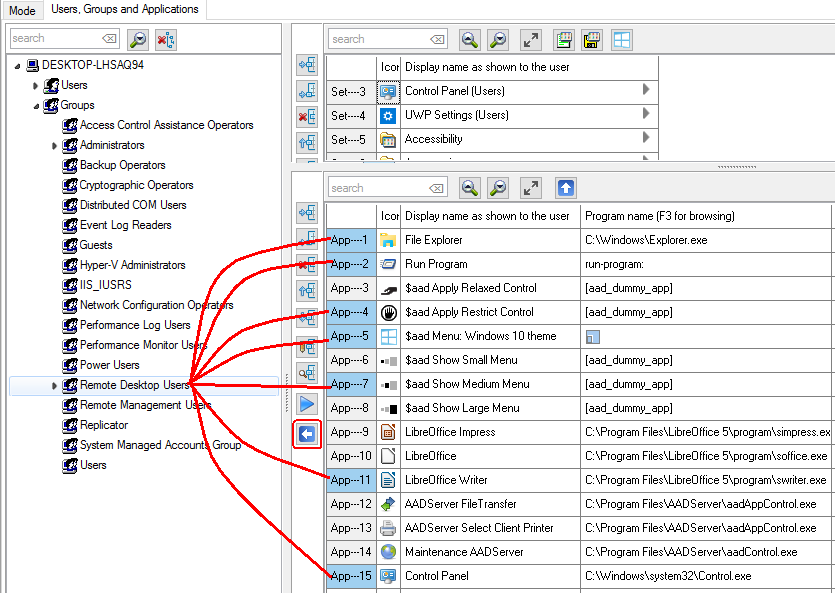Click the blue up-arrow icon in applications toolbar
The height and width of the screenshot is (593, 835).
[566, 188]
